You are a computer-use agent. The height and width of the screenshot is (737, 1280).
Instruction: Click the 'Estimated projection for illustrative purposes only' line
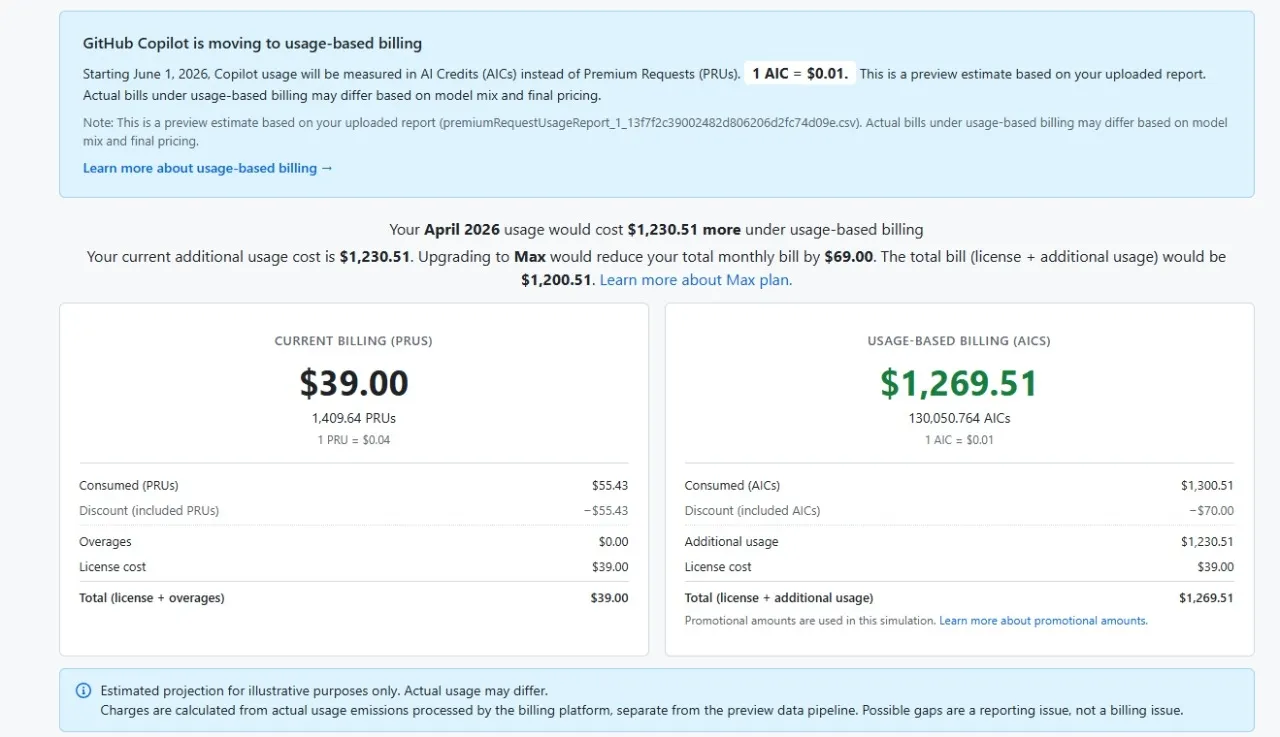click(324, 691)
